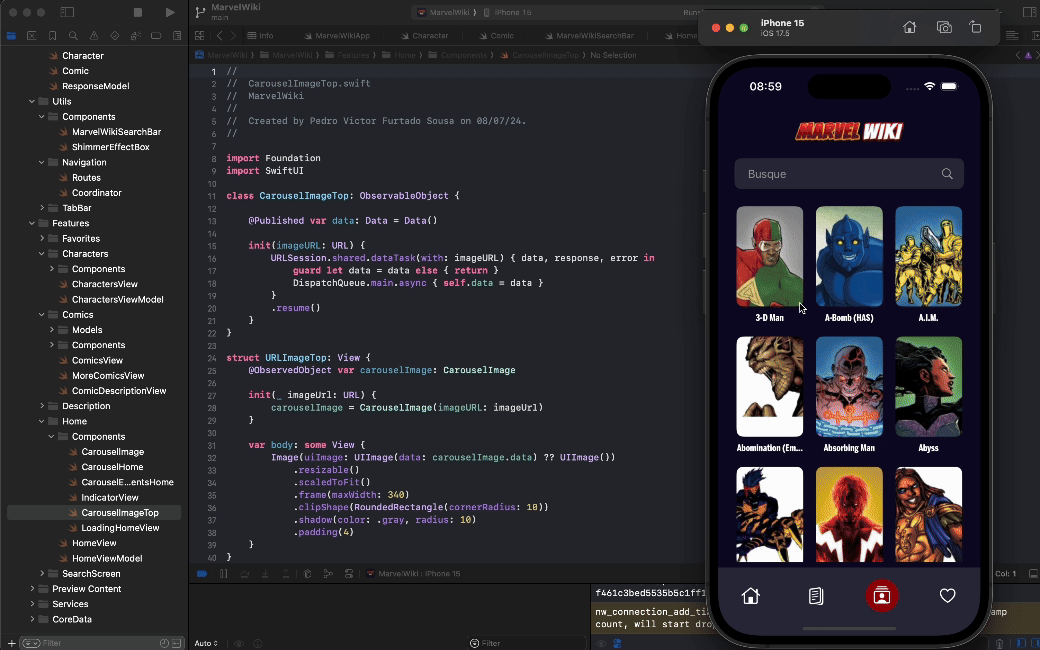Image resolution: width=1040 pixels, height=650 pixels.
Task: Expand the Description folder
Action: point(42,406)
